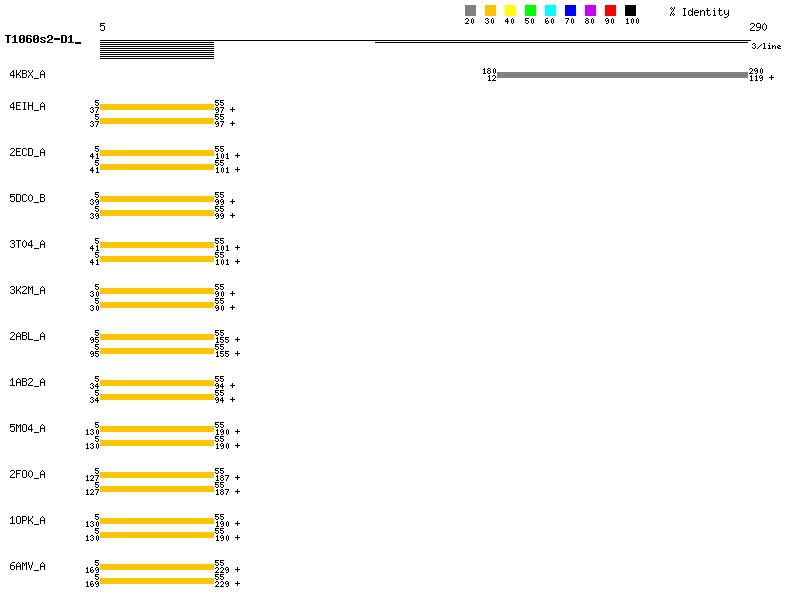Click the top orange bar of 3T04_A
The width and height of the screenshot is (800, 600).
tap(157, 245)
